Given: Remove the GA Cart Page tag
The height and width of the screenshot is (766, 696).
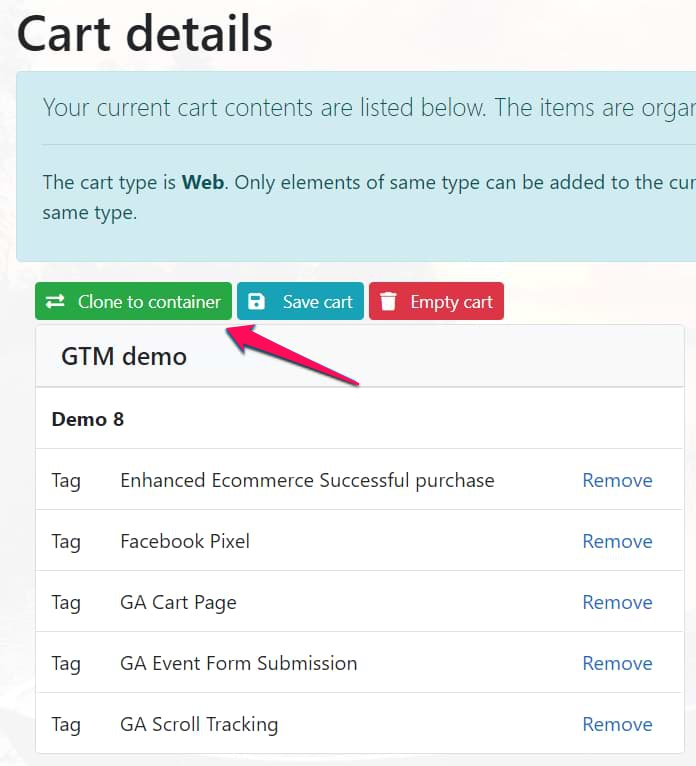Looking at the screenshot, I should [617, 602].
